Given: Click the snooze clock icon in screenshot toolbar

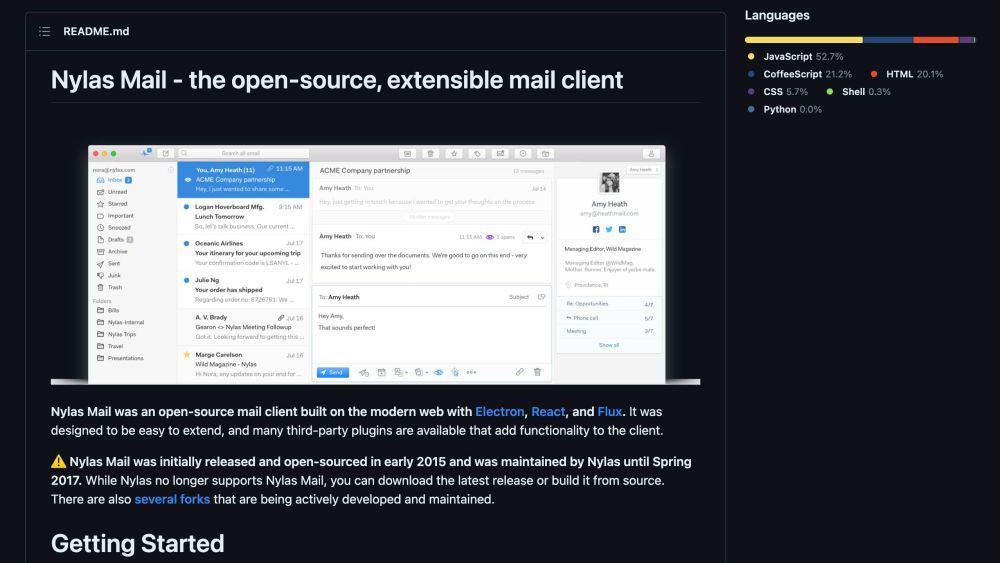Looking at the screenshot, I should click(523, 154).
